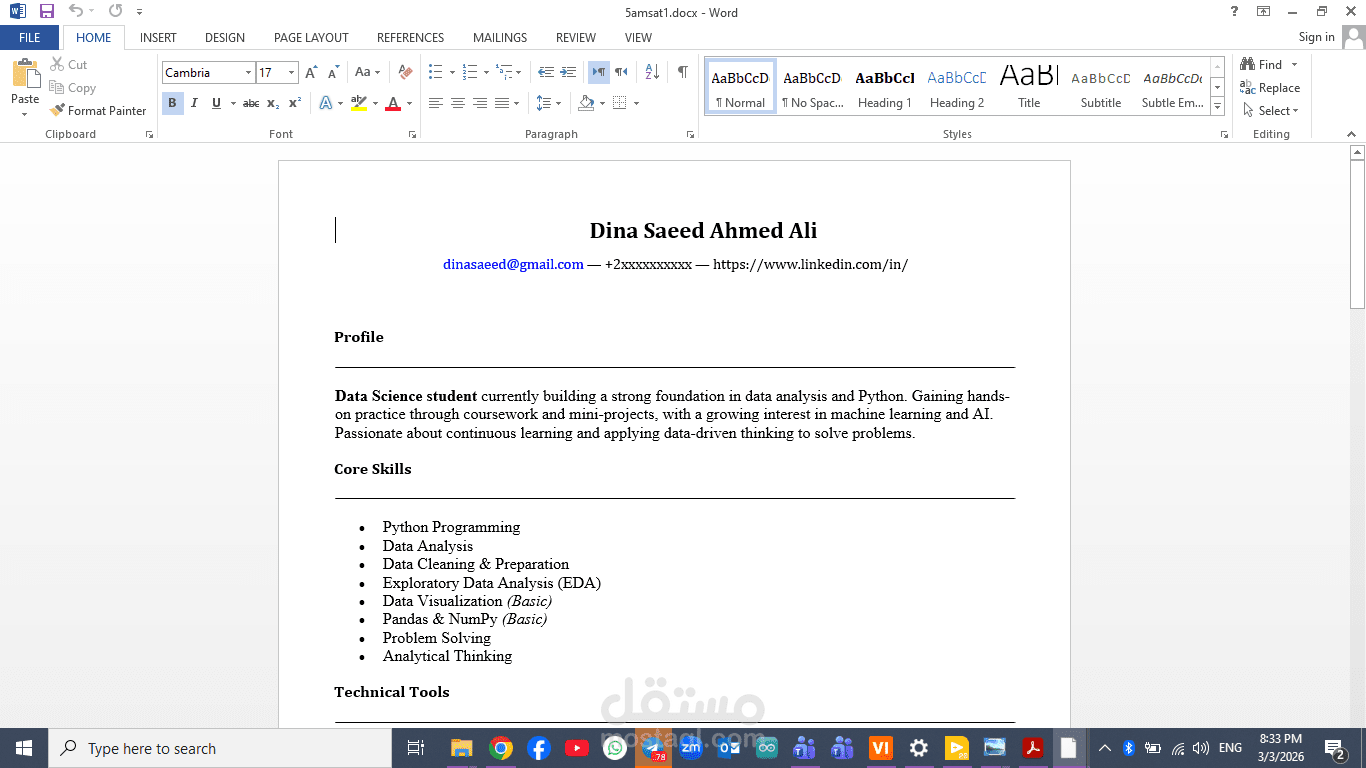This screenshot has width=1366, height=768.
Task: Apply the Title style
Action: 1029,86
